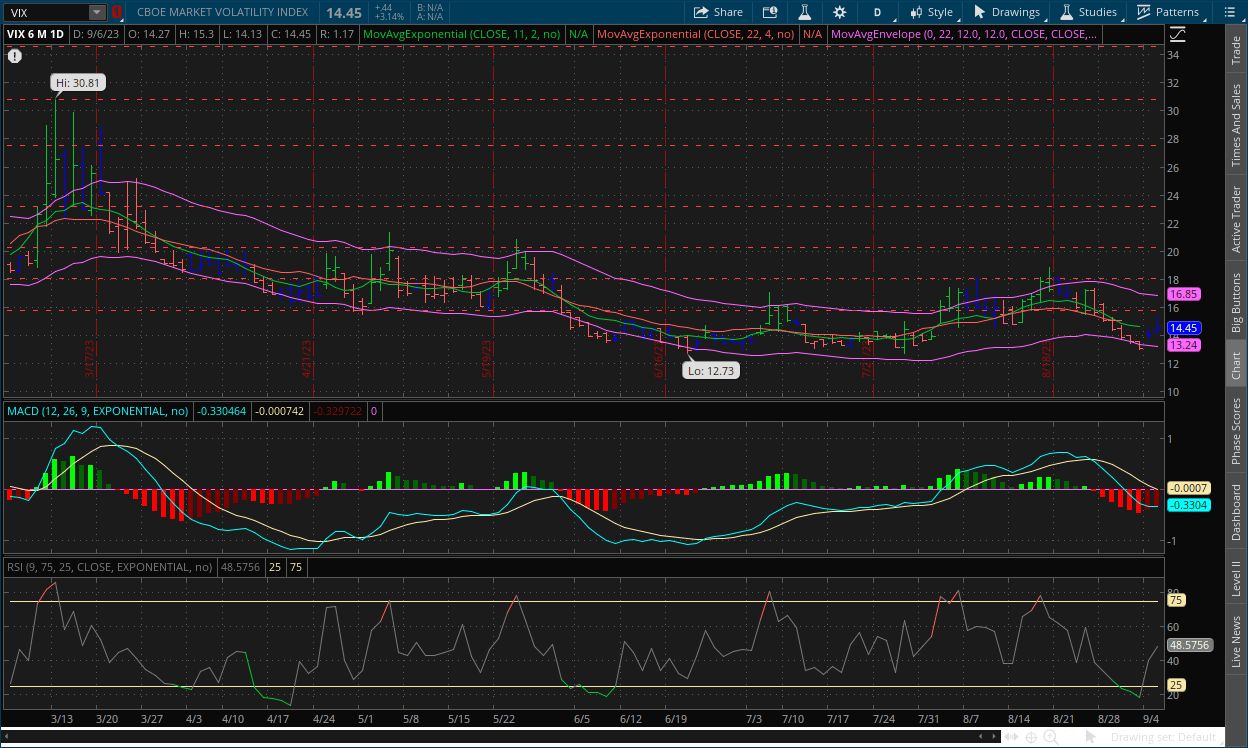Click the MACD -0.3304 axis value tag
The width and height of the screenshot is (1248, 748).
1188,505
